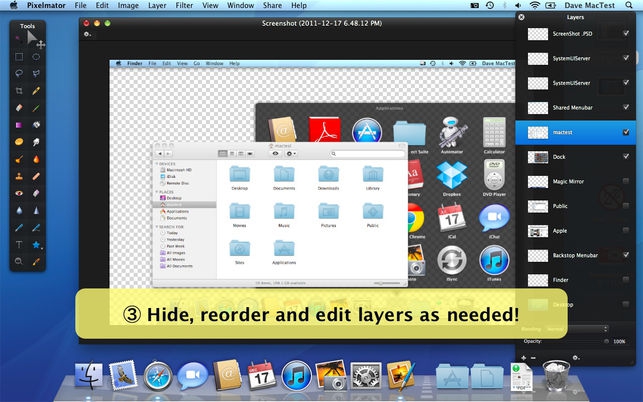Show the Public layer
Image resolution: width=643 pixels, height=402 pixels.
626,206
